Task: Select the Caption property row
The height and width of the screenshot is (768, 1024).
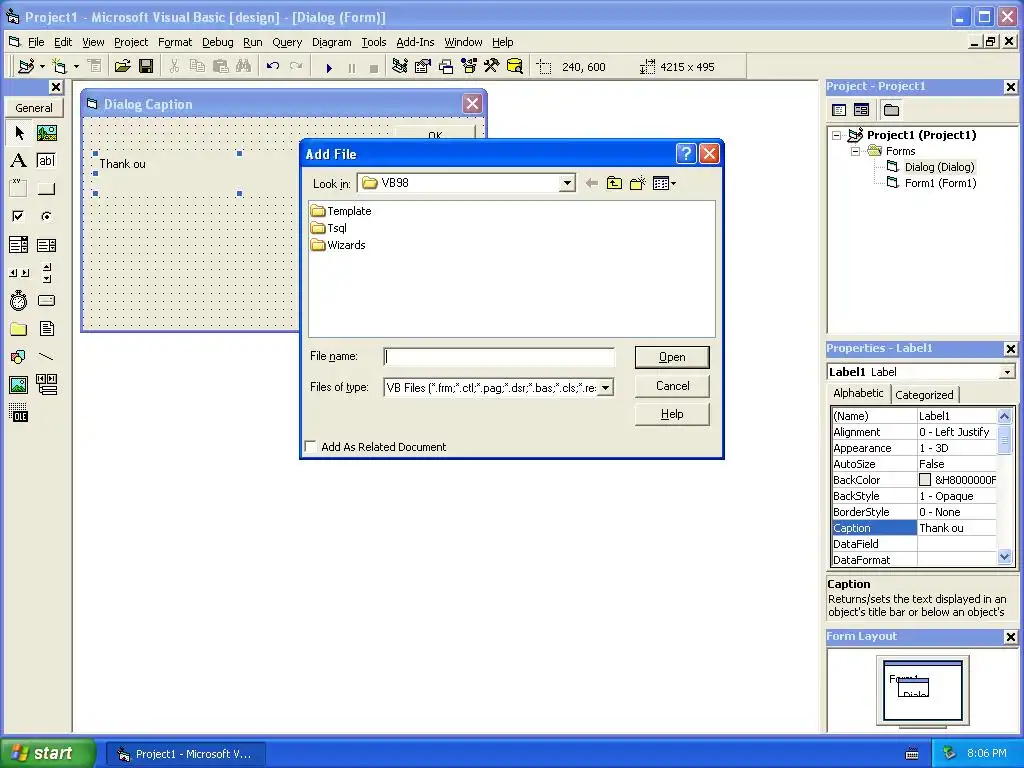Action: (x=914, y=528)
